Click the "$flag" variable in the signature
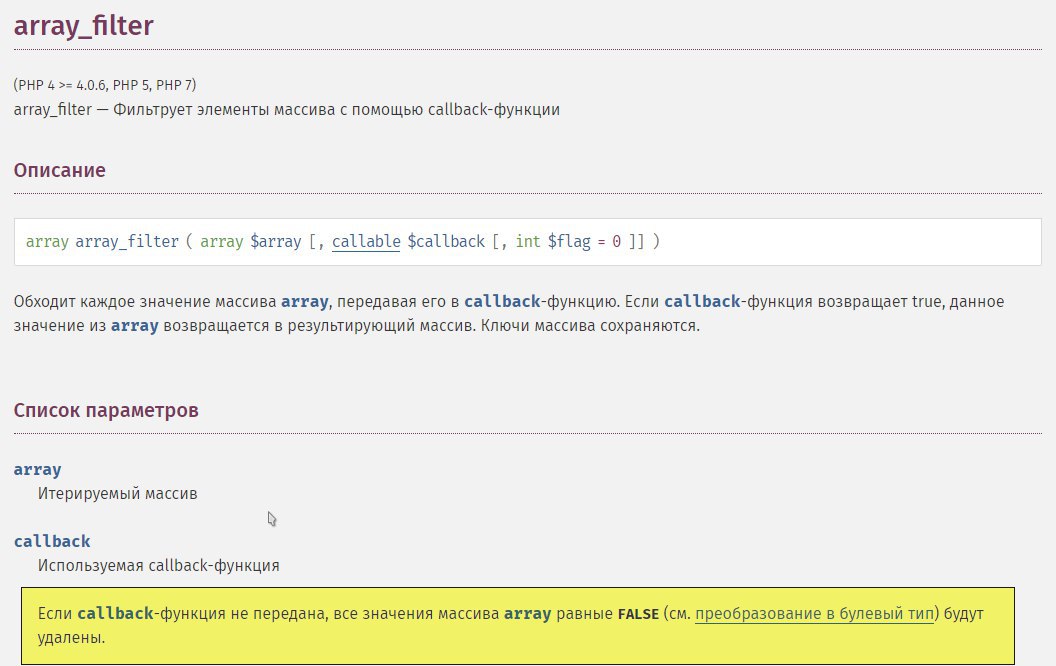The width and height of the screenshot is (1056, 666). 569,241
